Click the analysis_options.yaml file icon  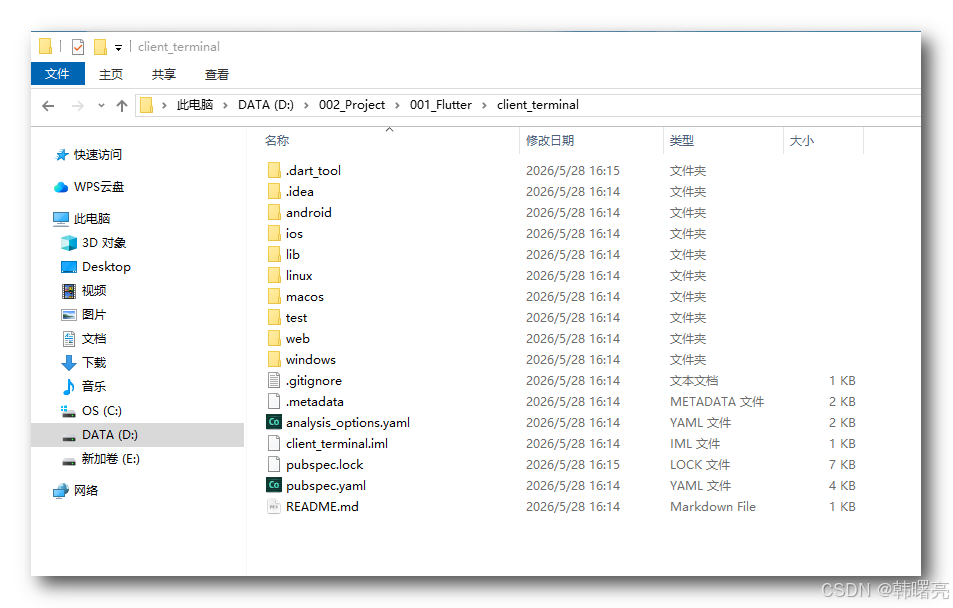[274, 422]
